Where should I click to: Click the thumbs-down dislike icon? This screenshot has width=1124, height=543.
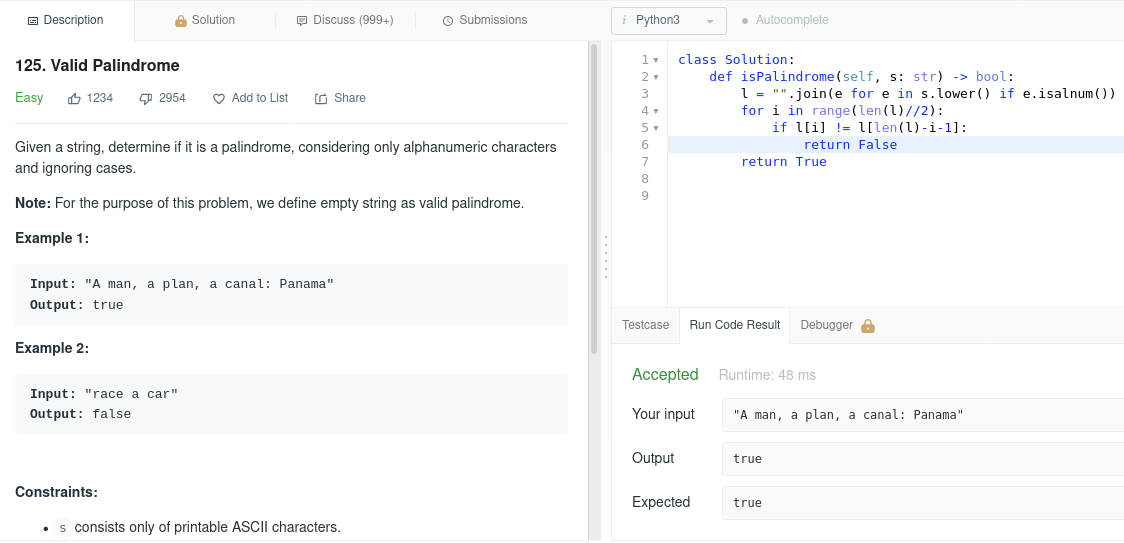tap(146, 98)
